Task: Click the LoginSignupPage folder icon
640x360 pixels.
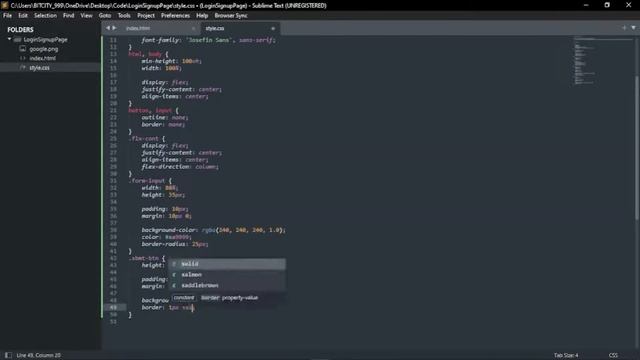Action: pos(17,40)
